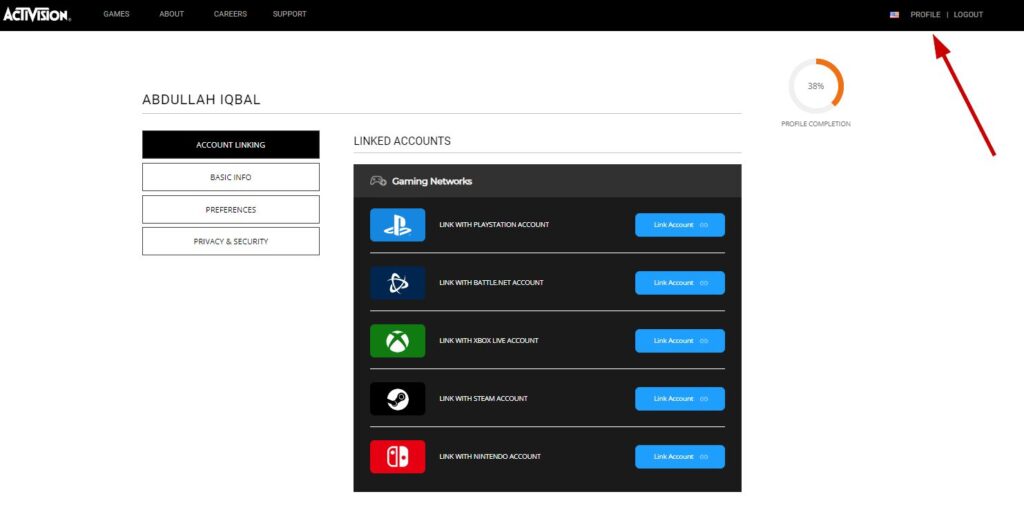Click the PlayStation logo icon

click(x=397, y=225)
